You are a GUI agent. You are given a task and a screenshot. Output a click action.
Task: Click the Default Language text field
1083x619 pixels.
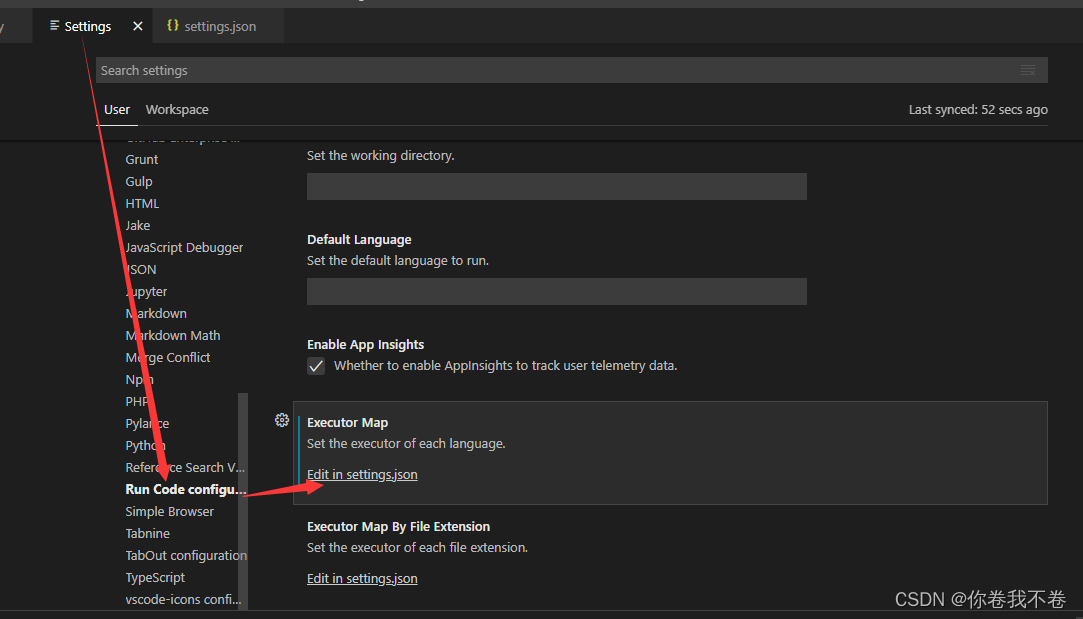(x=556, y=291)
